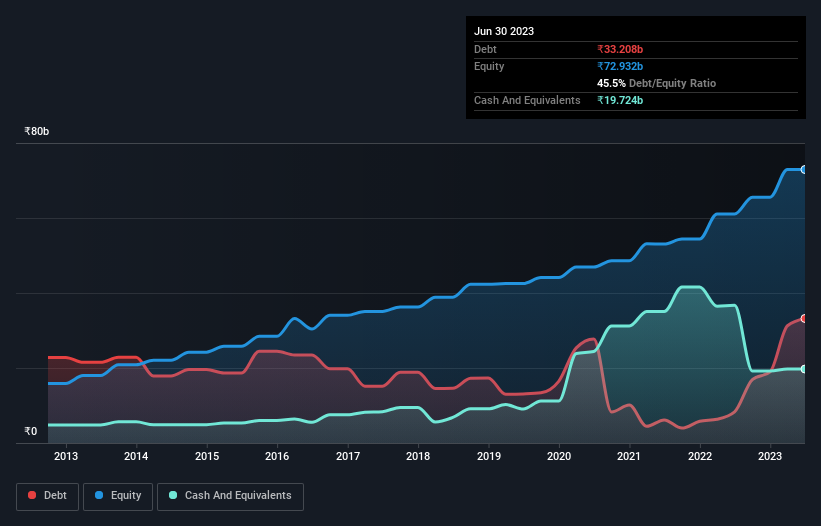Screen dimensions: 821x526
Task: Click the teal Cash endpoint marker
Action: tap(804, 369)
